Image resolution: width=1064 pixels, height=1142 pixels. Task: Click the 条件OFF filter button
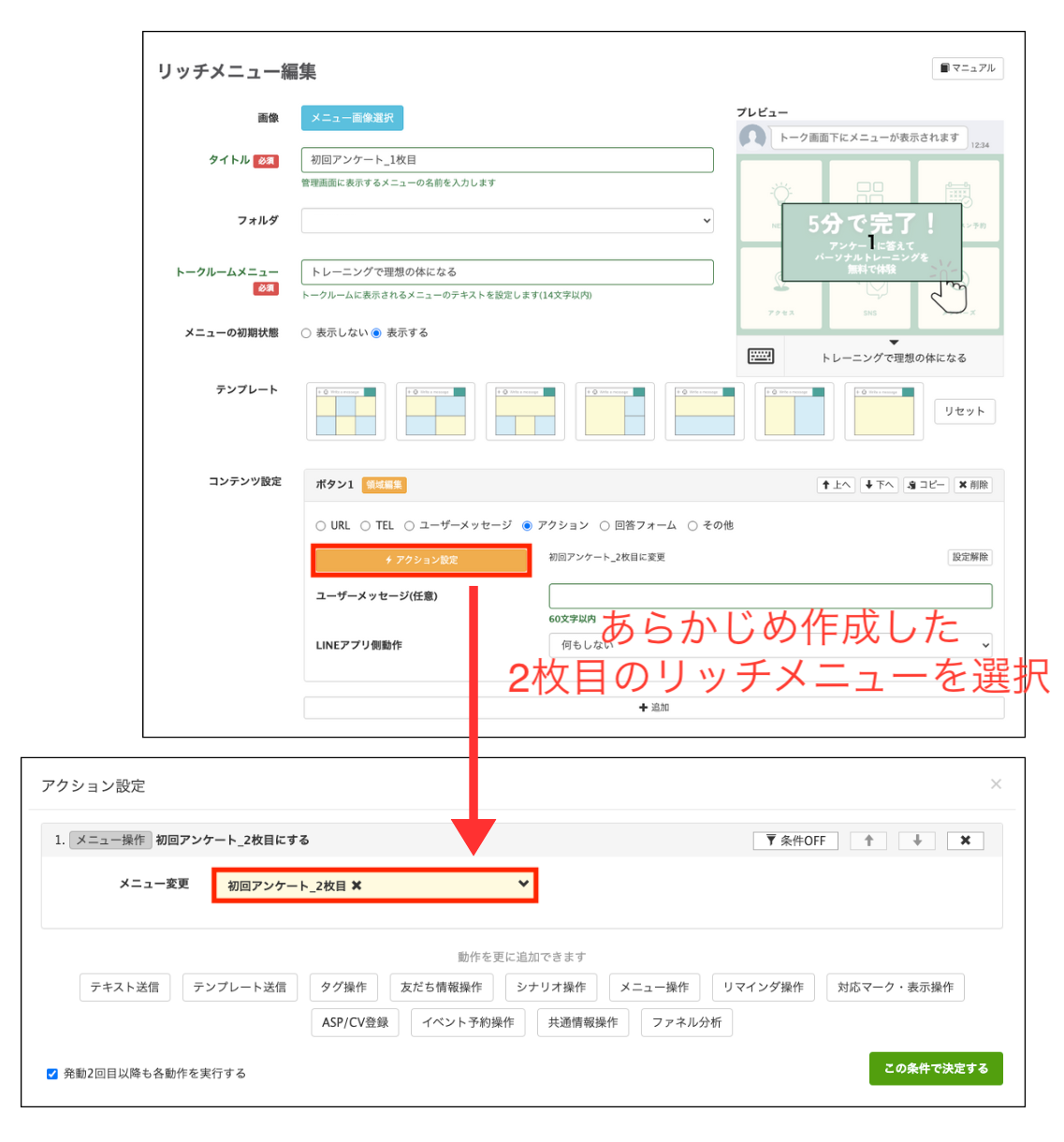(x=795, y=841)
